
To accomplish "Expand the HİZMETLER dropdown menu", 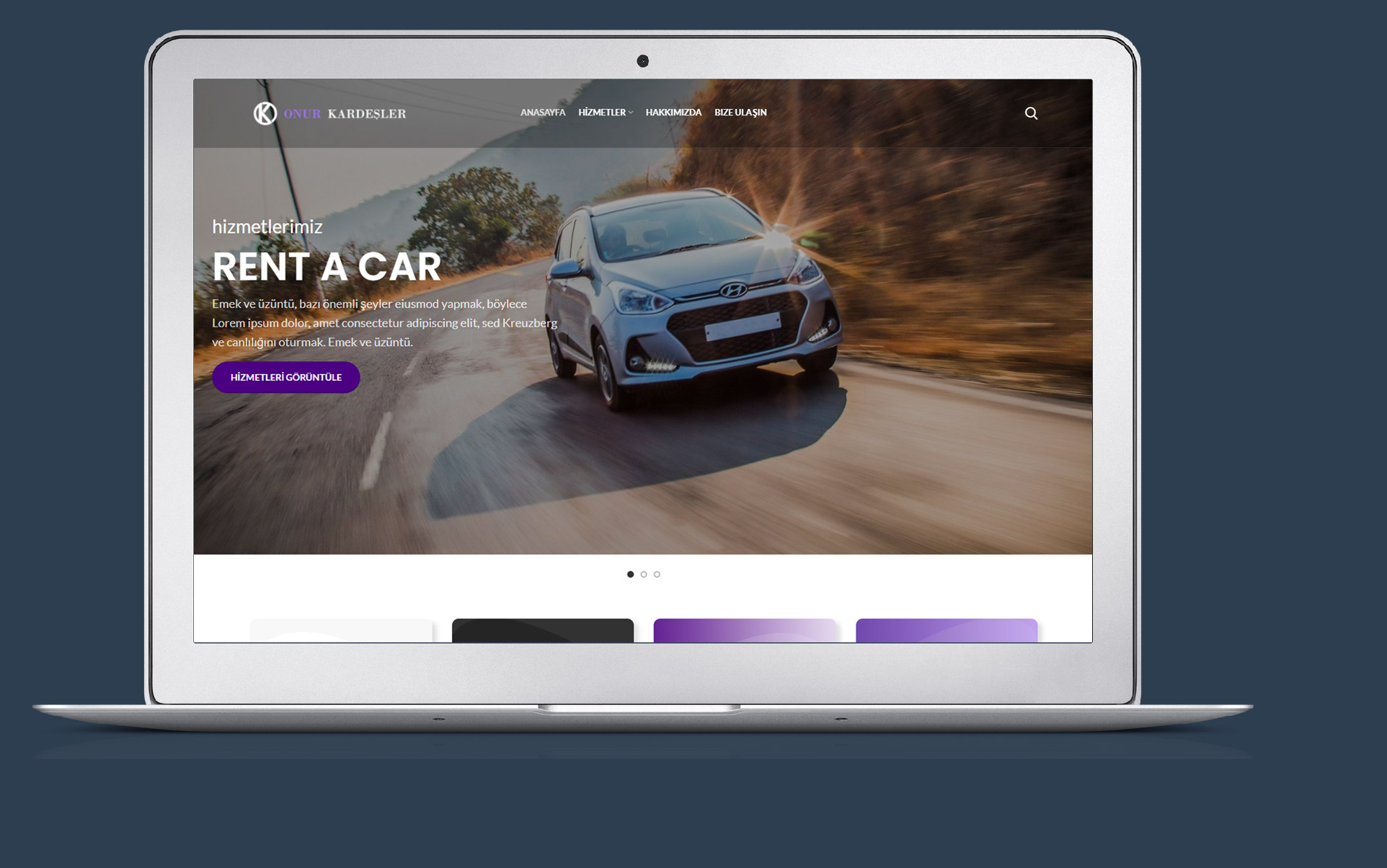I will (605, 112).
